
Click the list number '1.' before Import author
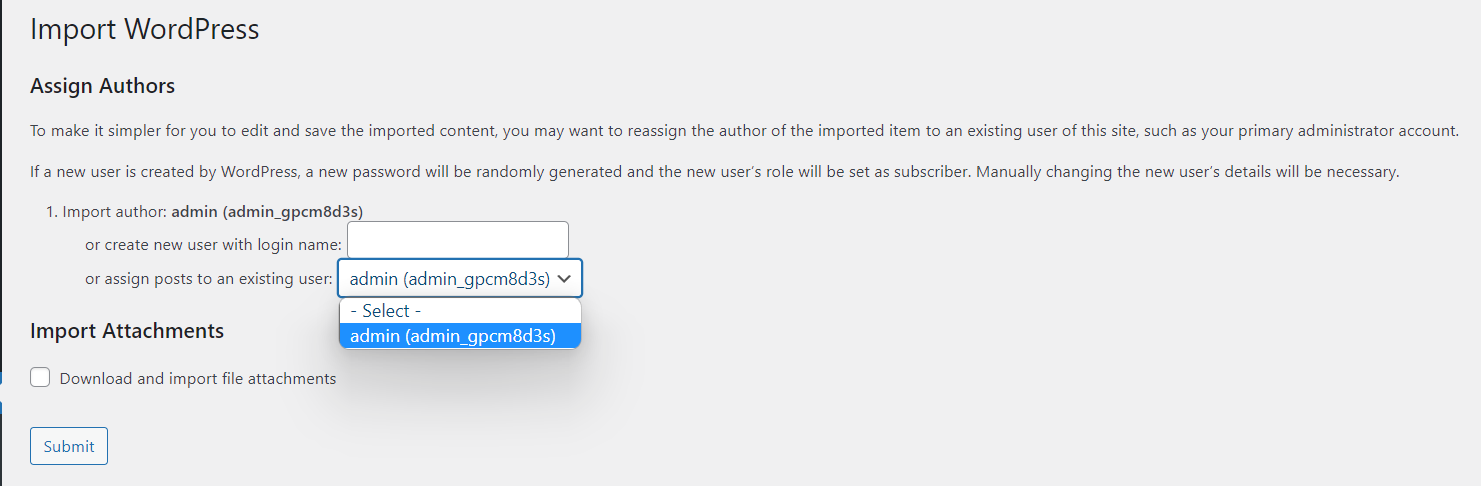coord(53,212)
